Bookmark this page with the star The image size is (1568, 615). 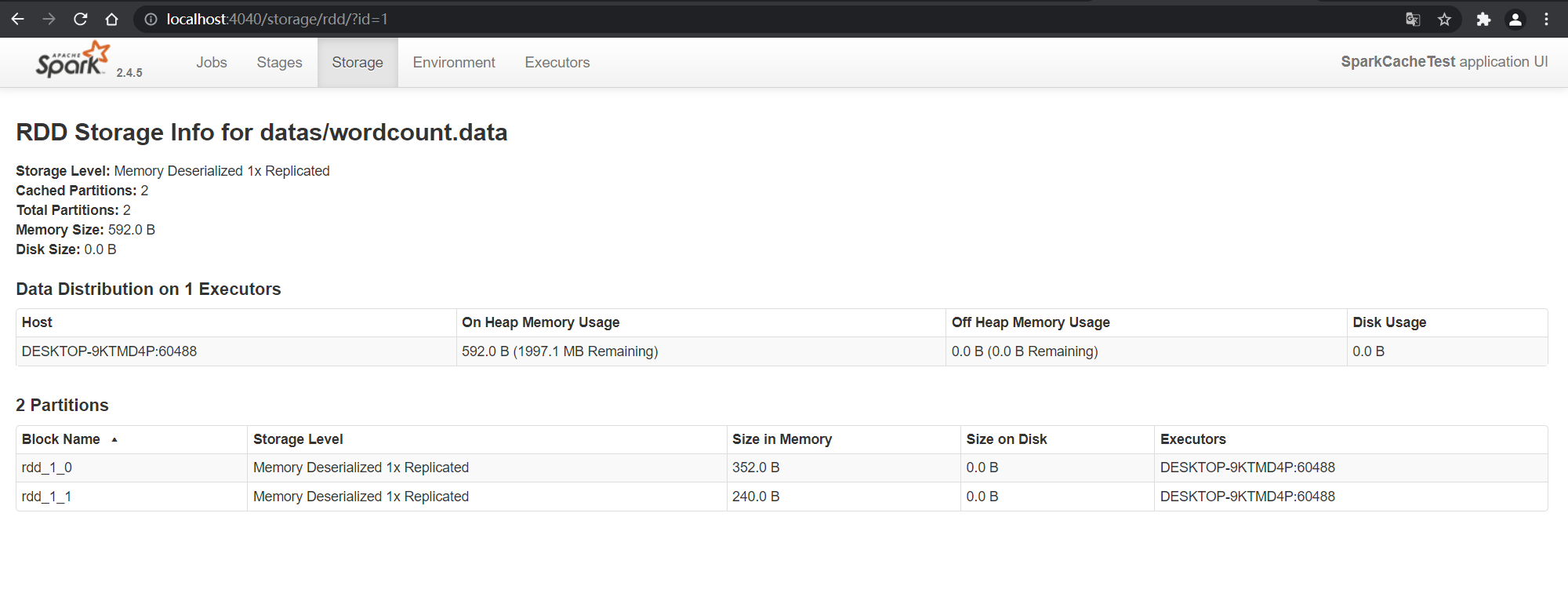click(1444, 20)
